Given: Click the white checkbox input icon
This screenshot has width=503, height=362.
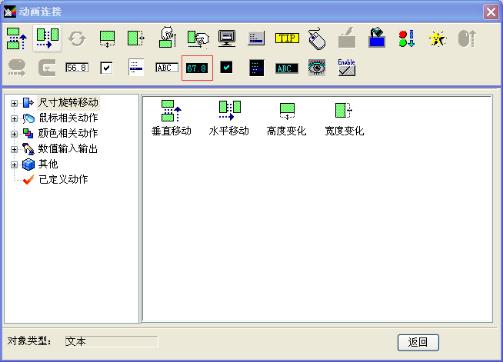Looking at the screenshot, I should coord(106,68).
